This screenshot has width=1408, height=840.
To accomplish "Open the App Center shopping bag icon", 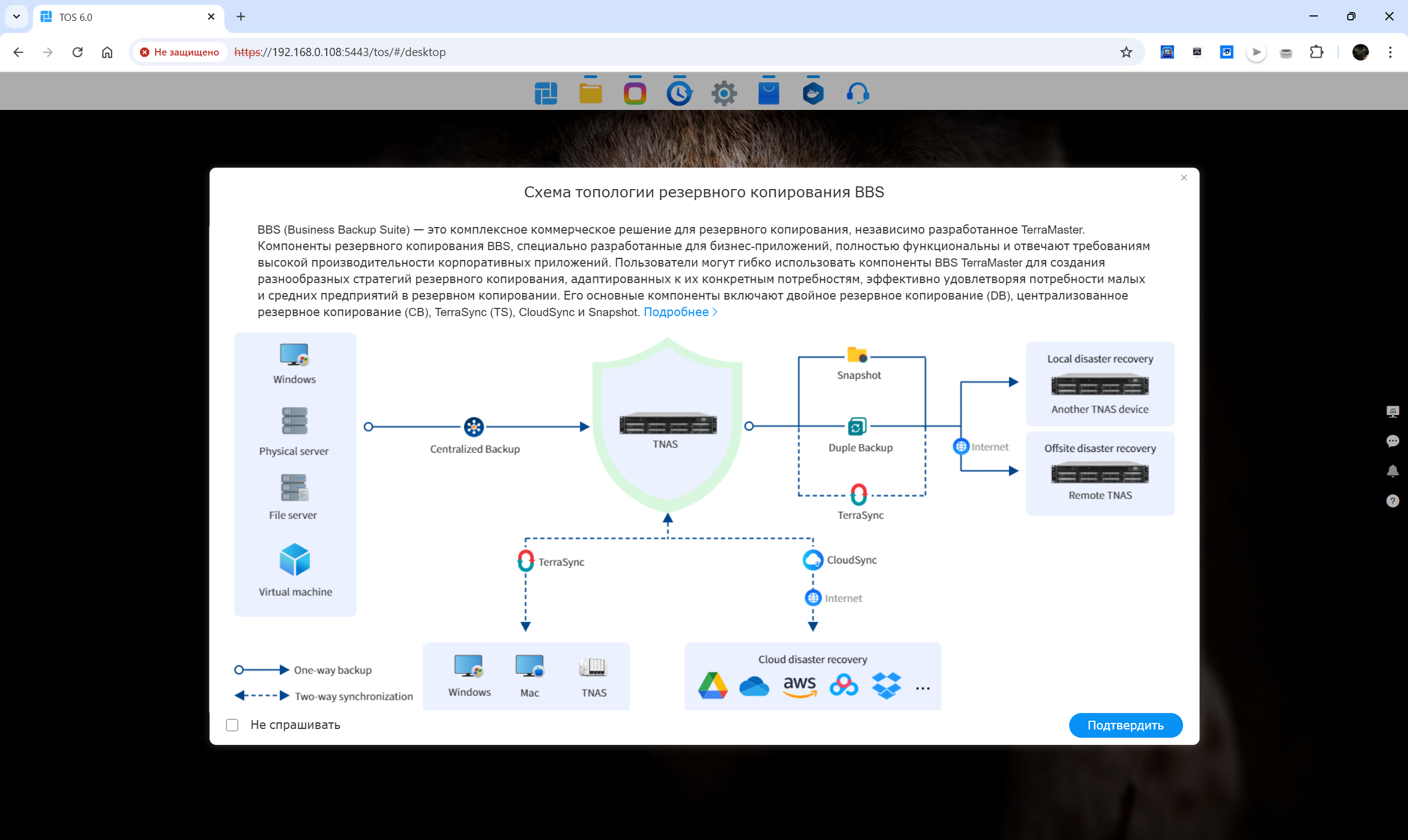I will tap(768, 93).
